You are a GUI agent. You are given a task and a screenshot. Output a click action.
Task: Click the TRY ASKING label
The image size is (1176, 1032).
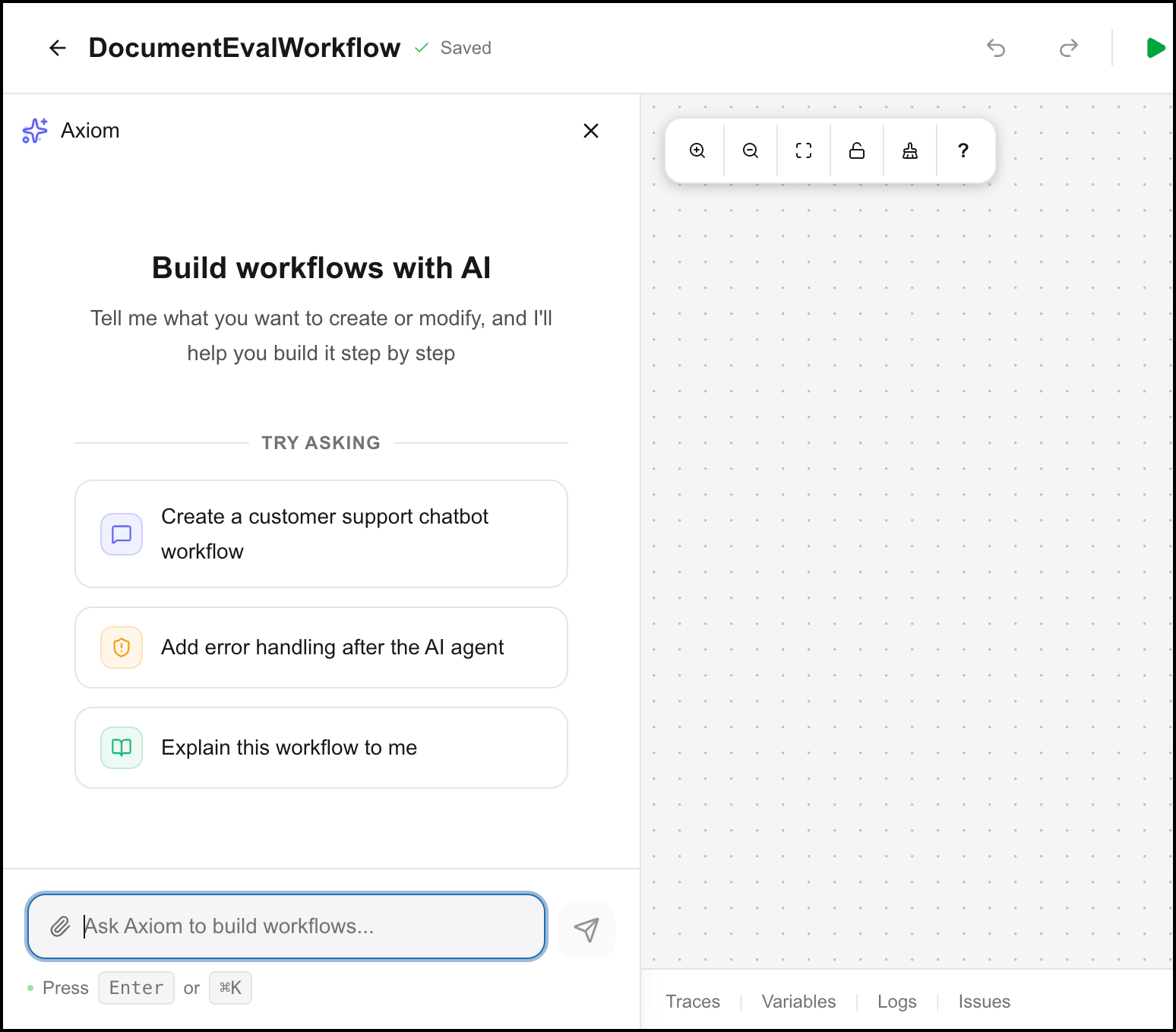321,443
